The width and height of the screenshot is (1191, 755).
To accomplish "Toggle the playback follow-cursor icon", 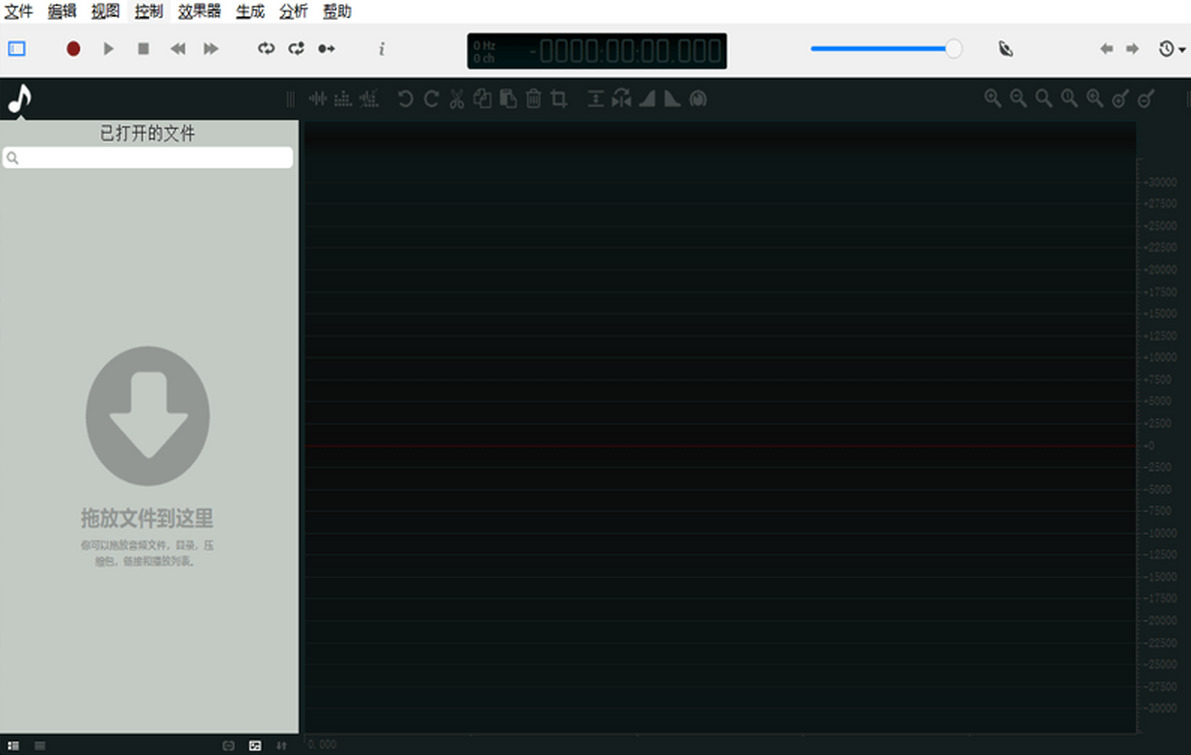I will 327,49.
